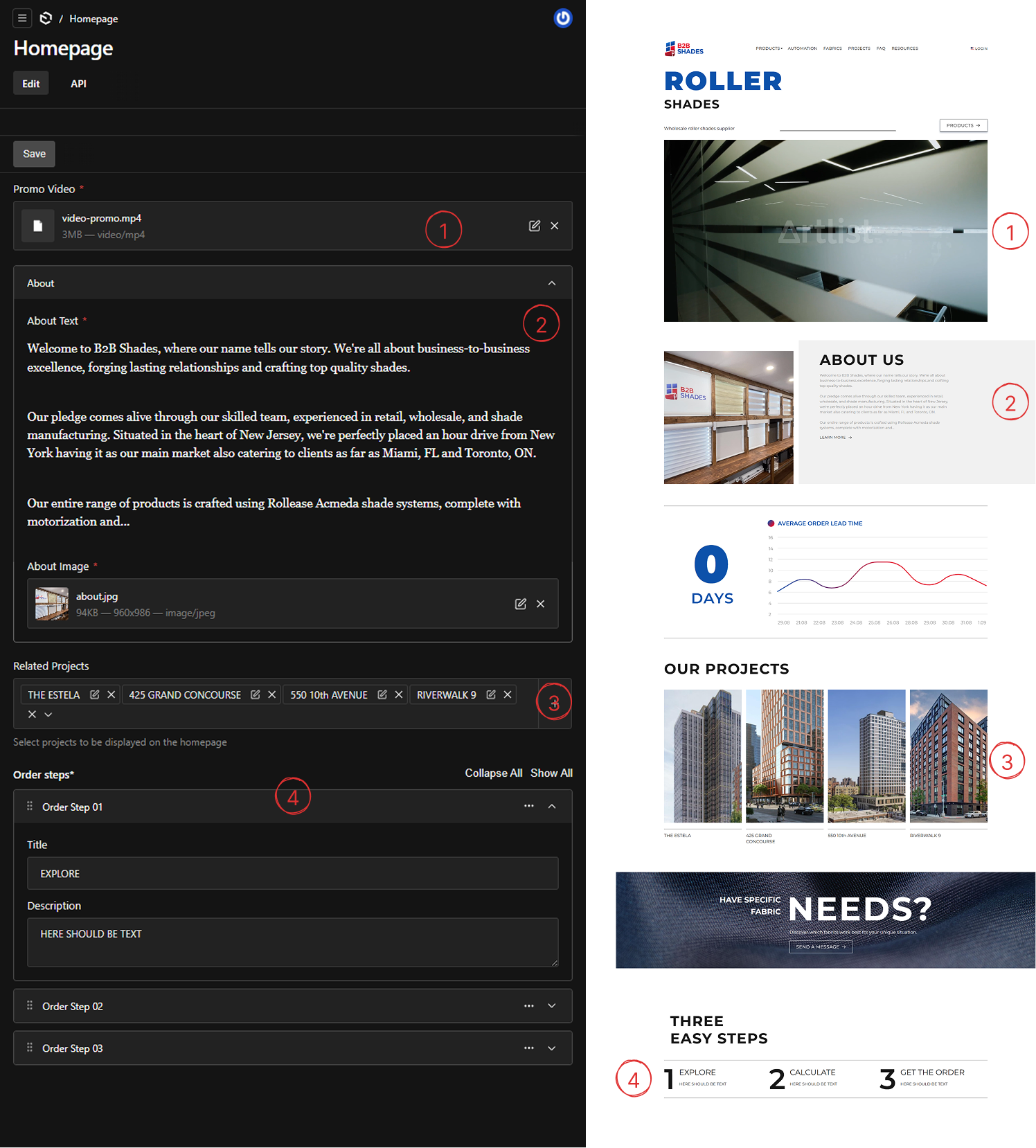The width and height of the screenshot is (1036, 1148).
Task: Open PROJECTS in website navigation
Action: (859, 48)
